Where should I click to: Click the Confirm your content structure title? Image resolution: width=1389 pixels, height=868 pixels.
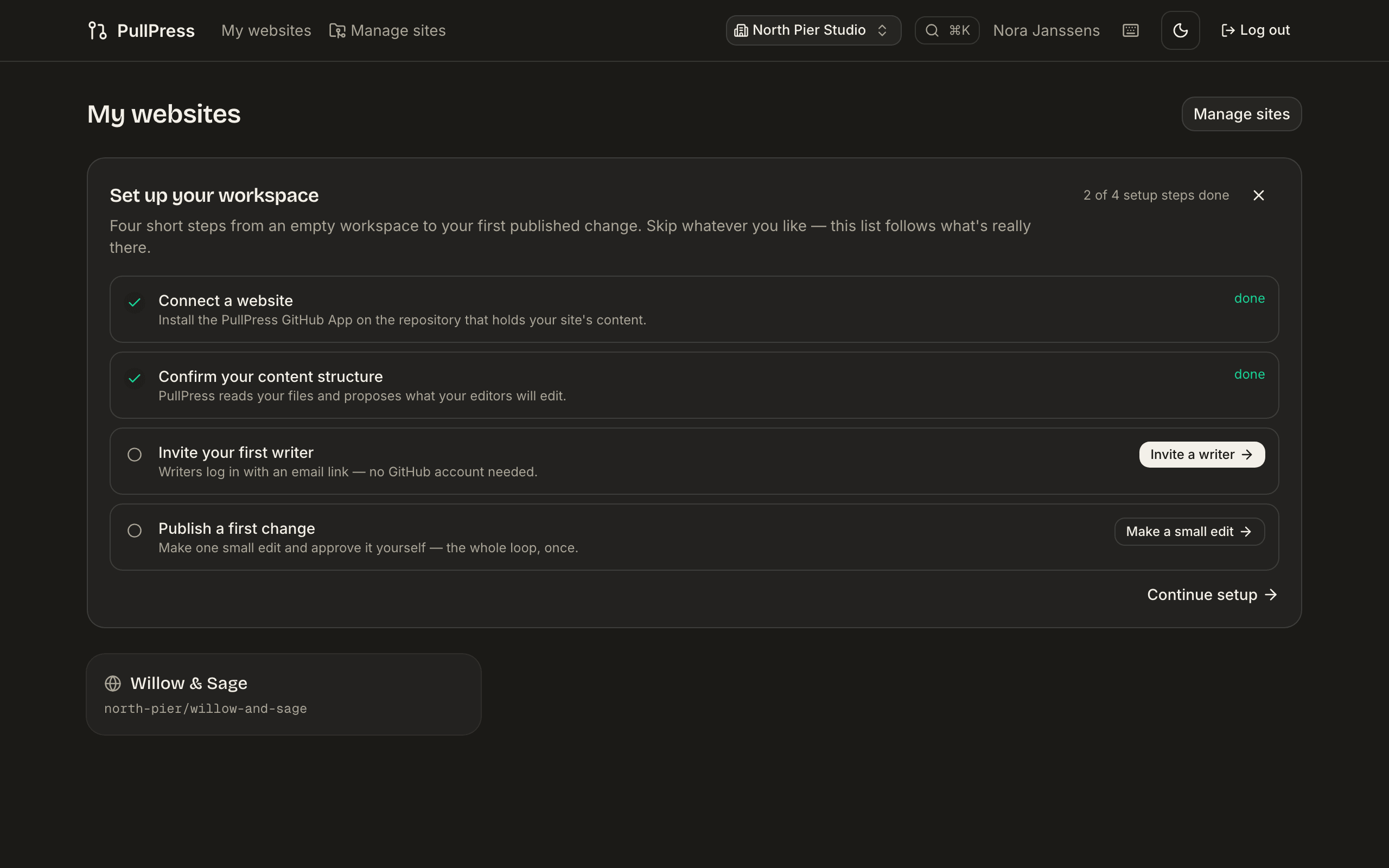[x=270, y=376]
